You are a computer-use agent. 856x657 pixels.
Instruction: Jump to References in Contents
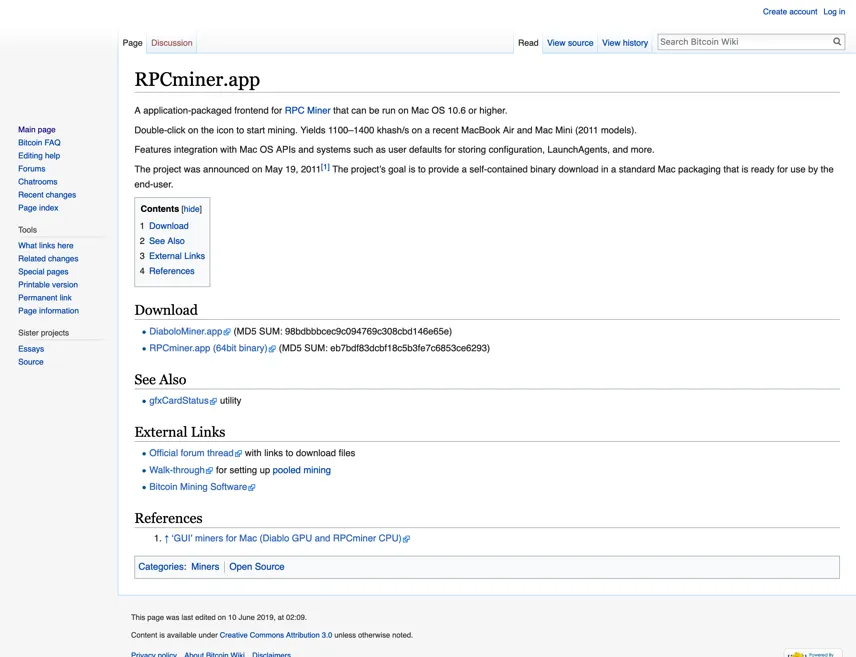(x=171, y=271)
